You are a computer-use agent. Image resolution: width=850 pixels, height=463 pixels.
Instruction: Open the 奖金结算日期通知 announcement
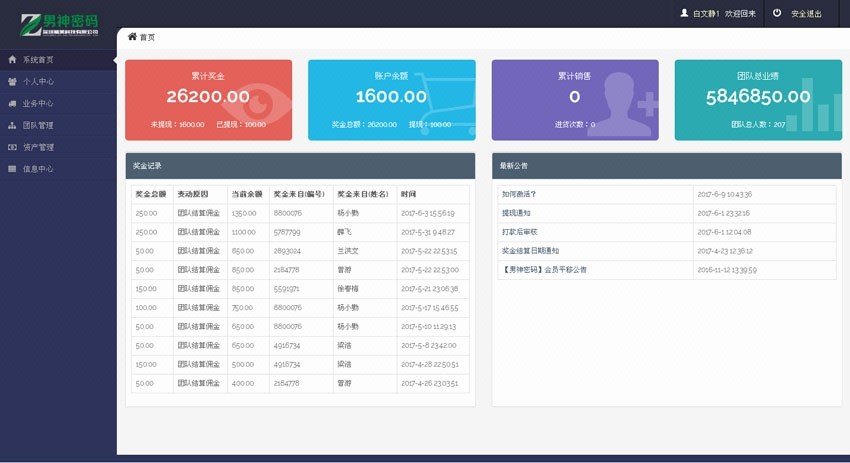point(530,251)
